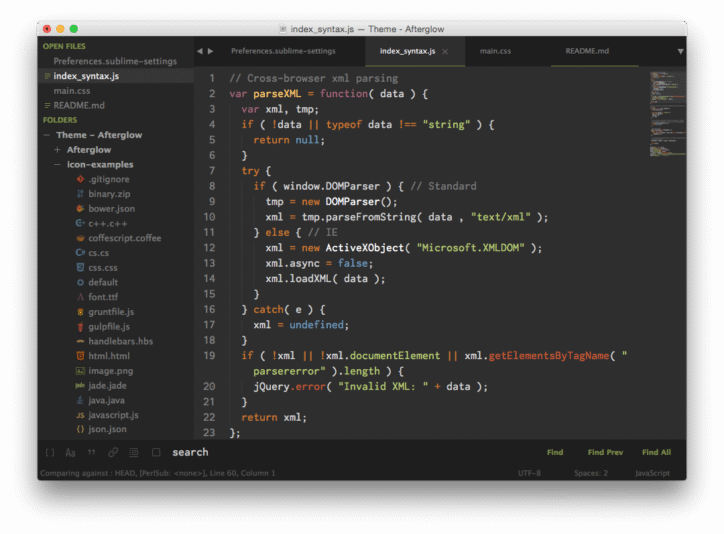Image resolution: width=724 pixels, height=534 pixels.
Task: Click the .gitignore file icon in sidebar
Action: tap(80, 179)
